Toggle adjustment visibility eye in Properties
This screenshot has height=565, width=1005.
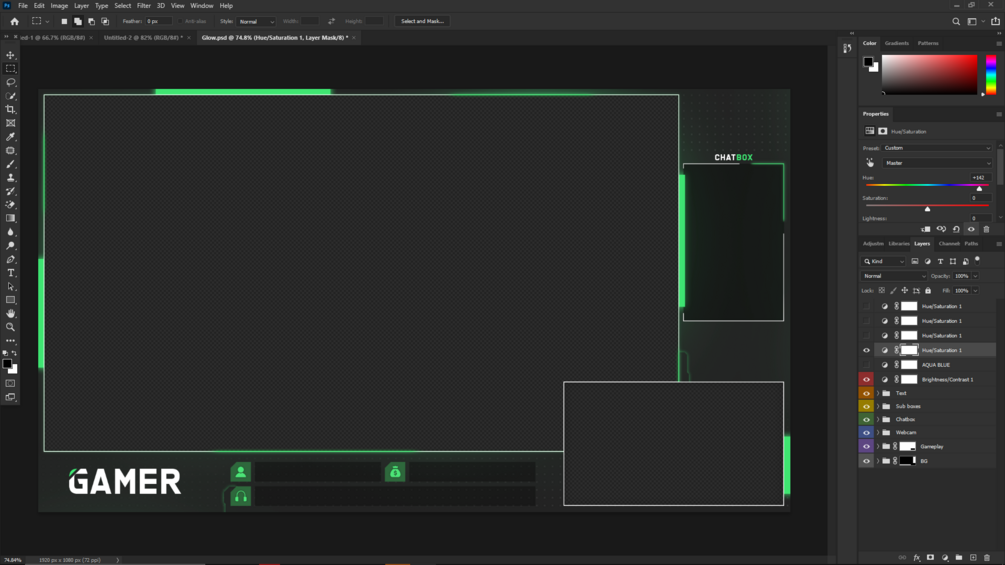pyautogui.click(x=971, y=229)
